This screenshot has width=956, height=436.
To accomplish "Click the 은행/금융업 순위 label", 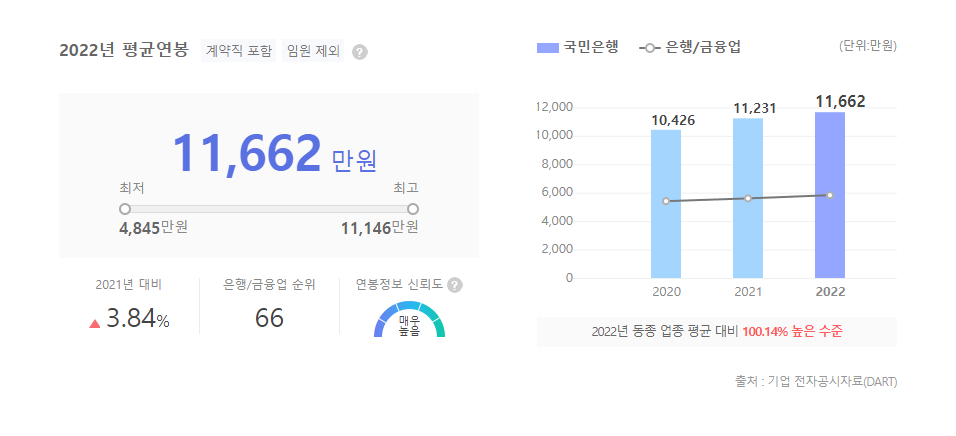I will tap(269, 284).
